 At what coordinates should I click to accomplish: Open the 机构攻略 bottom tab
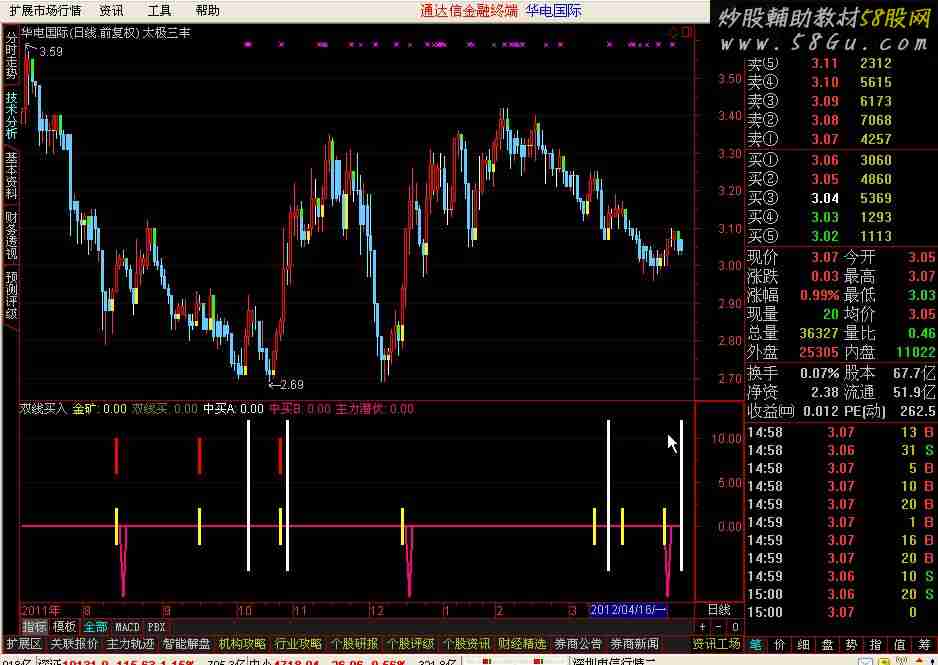(x=242, y=643)
